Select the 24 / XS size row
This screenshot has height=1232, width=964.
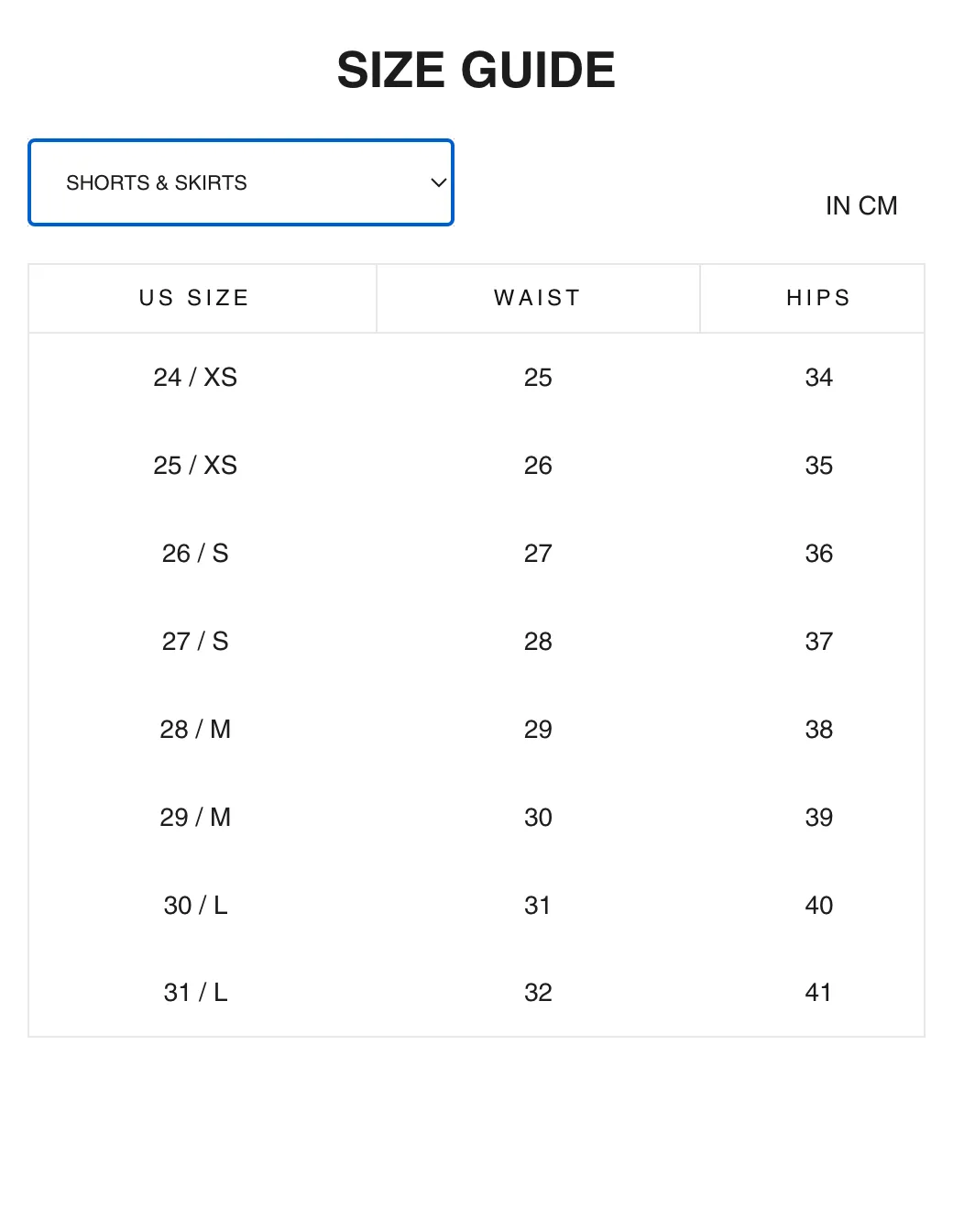coord(477,377)
